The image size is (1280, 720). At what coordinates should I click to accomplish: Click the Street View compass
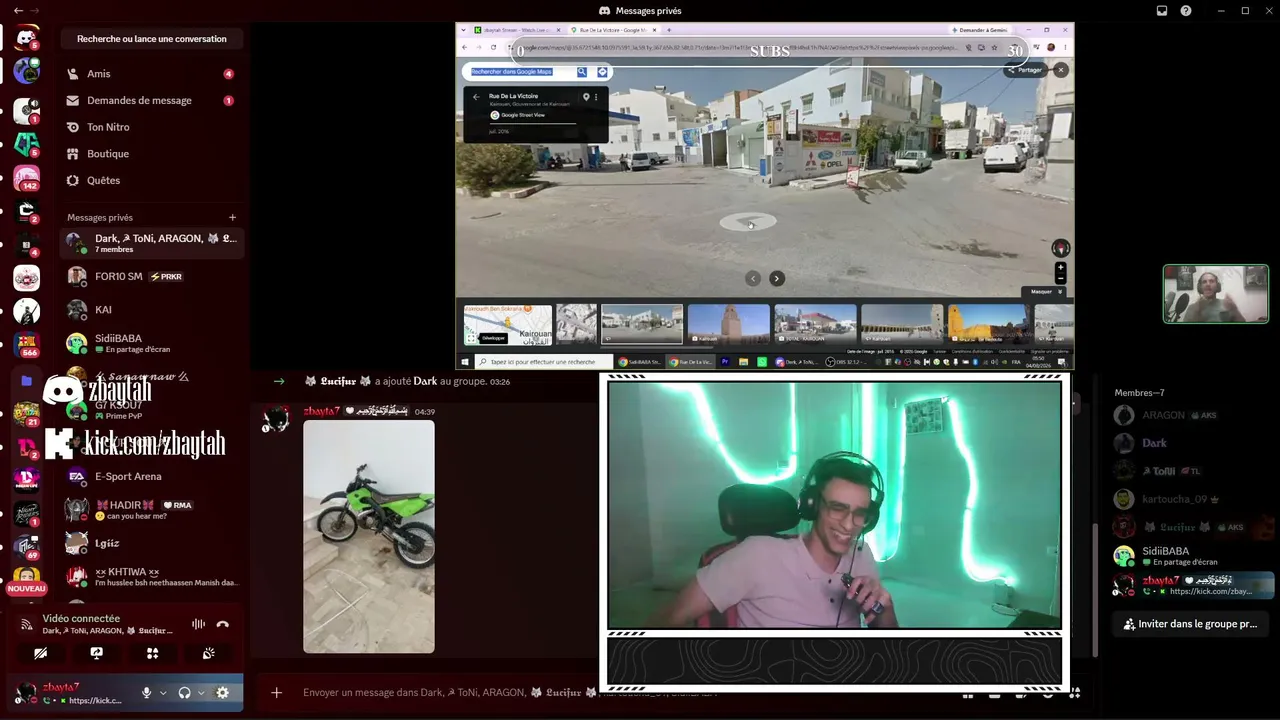click(1061, 247)
